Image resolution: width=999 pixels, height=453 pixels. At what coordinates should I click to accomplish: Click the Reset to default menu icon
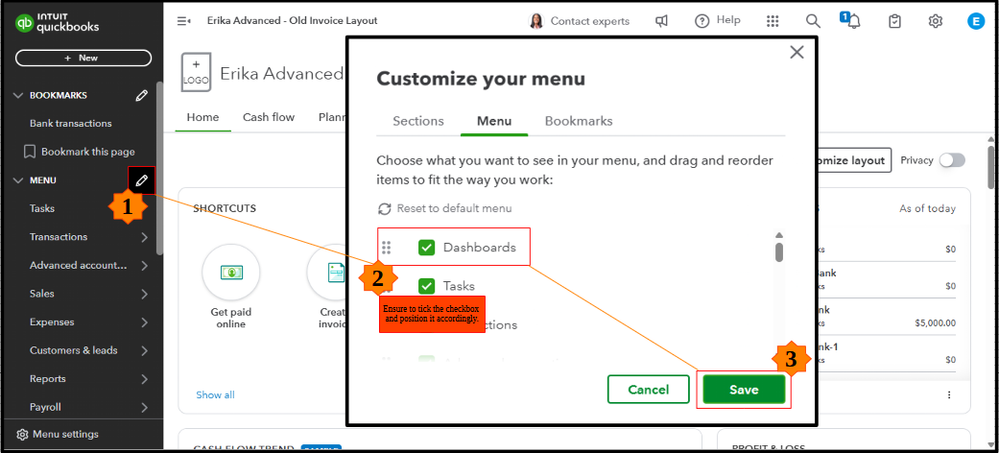[384, 208]
